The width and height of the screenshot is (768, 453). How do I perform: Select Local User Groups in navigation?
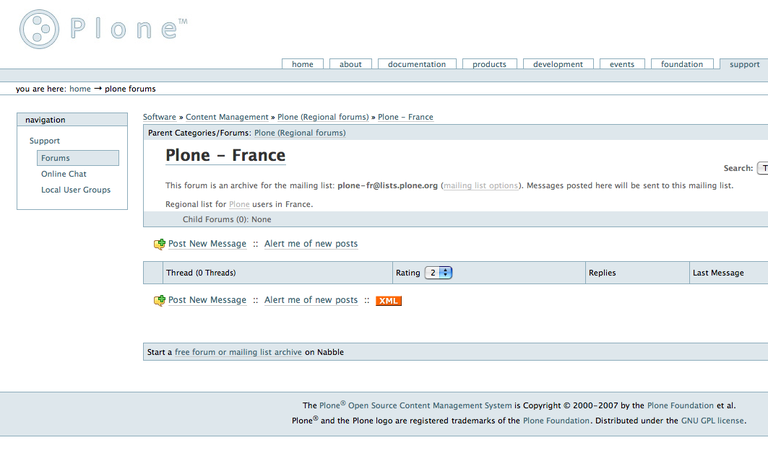(x=76, y=190)
